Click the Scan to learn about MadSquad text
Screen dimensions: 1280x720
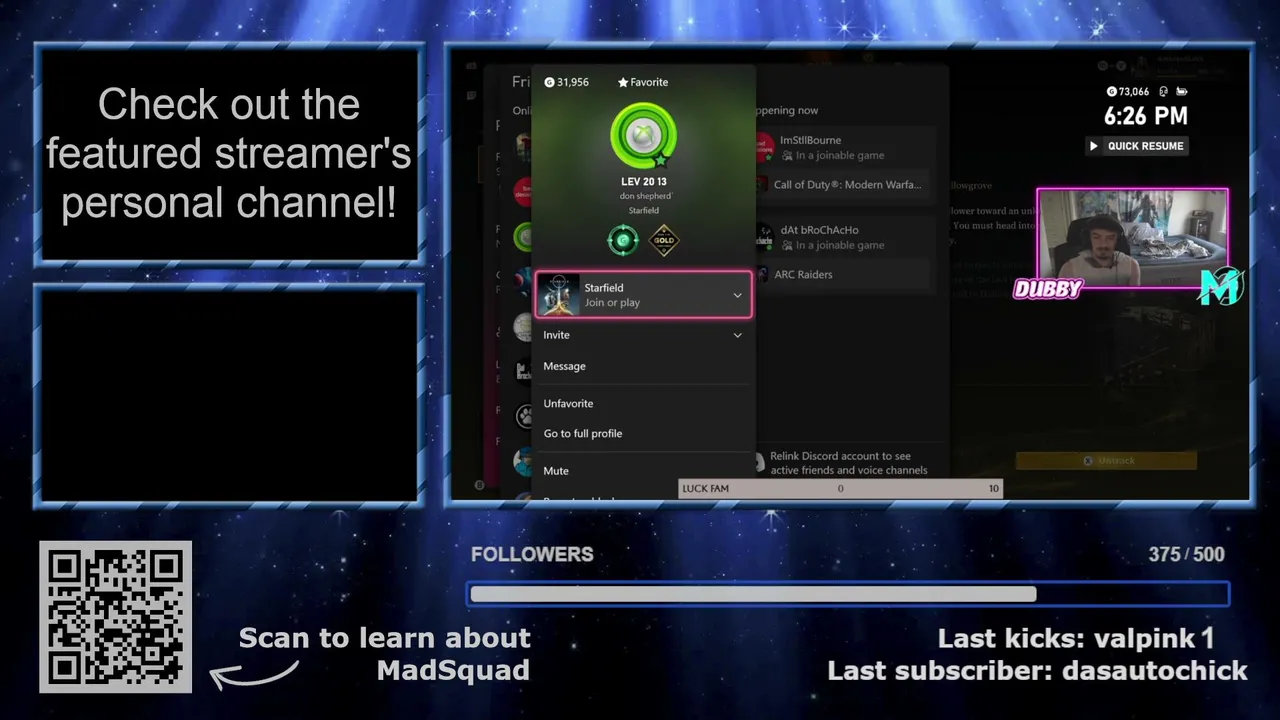tap(384, 654)
